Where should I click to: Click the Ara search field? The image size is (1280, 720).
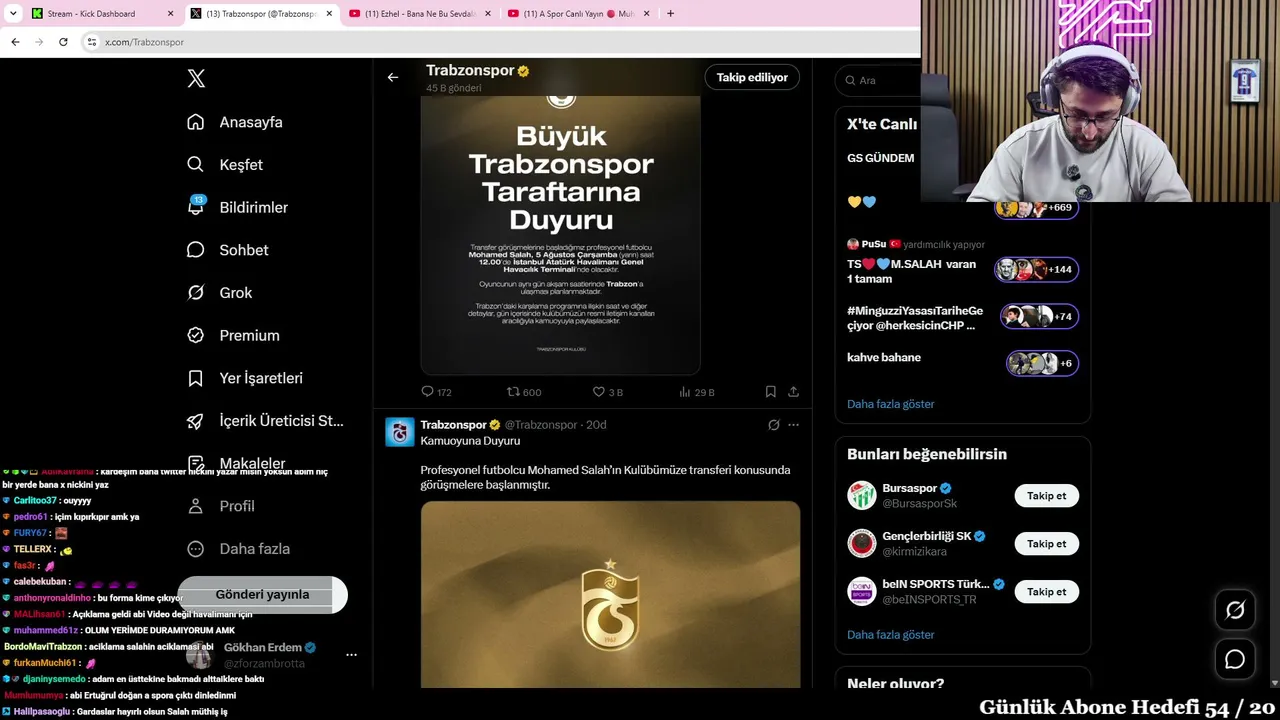[878, 80]
